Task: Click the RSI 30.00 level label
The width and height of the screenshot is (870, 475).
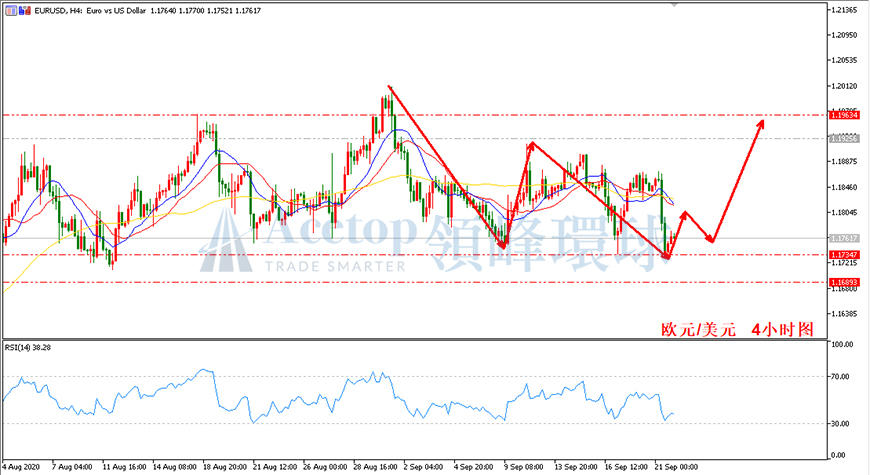Action: [841, 423]
